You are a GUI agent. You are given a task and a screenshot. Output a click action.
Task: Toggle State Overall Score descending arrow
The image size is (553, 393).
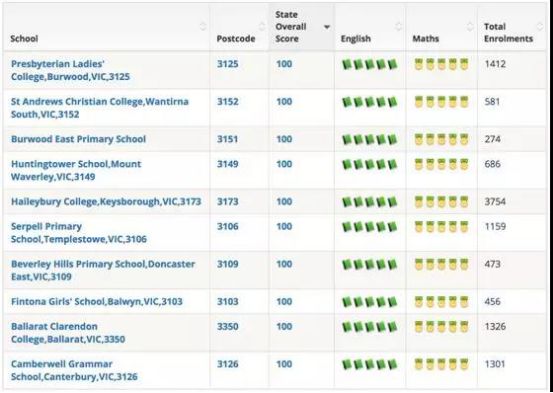pyautogui.click(x=327, y=27)
